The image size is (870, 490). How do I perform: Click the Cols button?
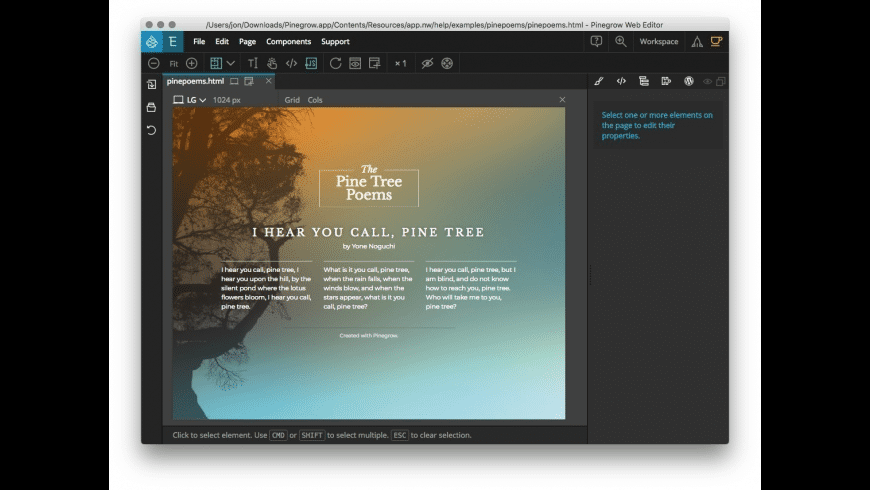tap(315, 100)
